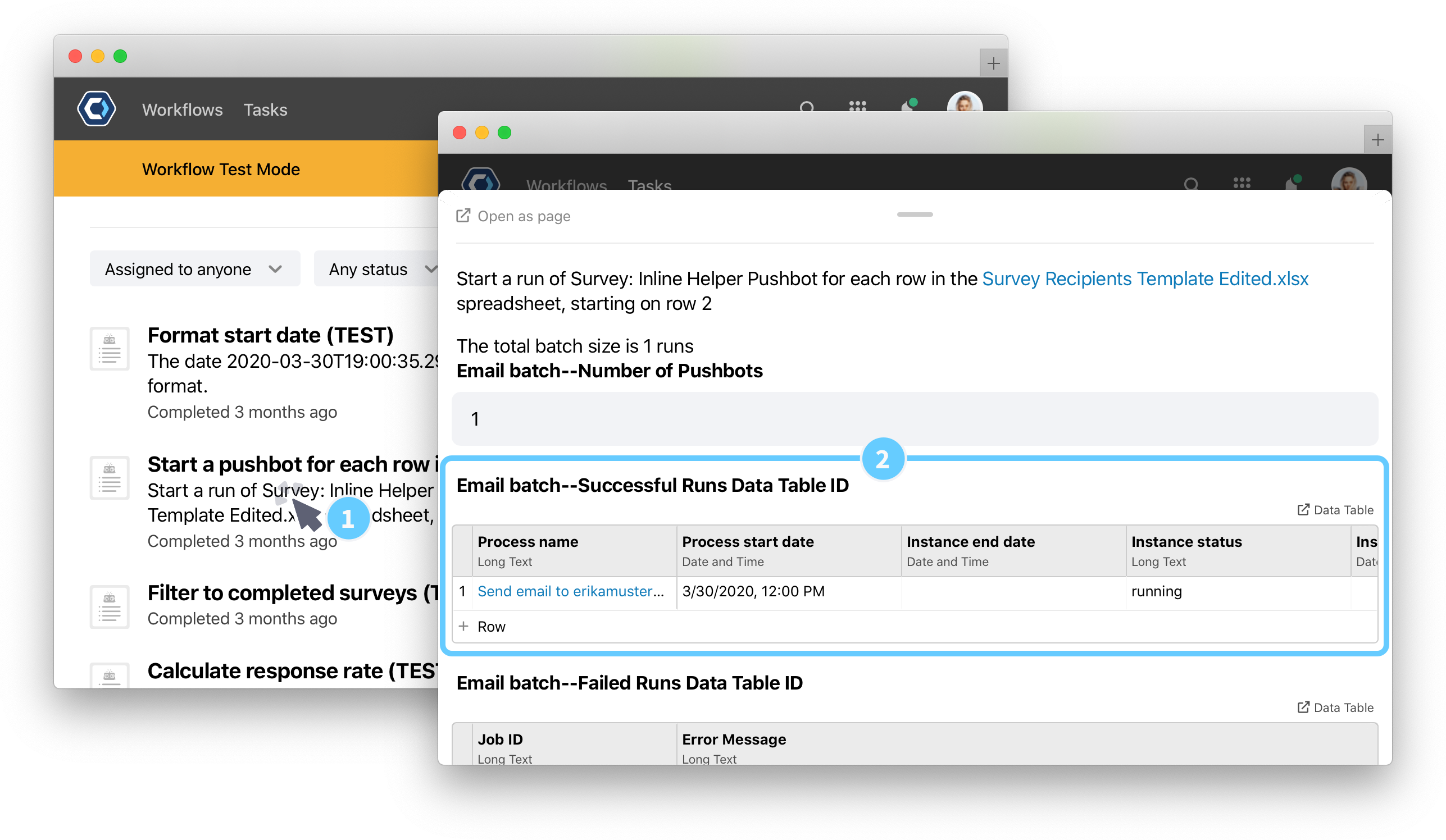The width and height of the screenshot is (1446, 840).
Task: Open 'Start a pushbot for each row' task
Action: [x=293, y=464]
